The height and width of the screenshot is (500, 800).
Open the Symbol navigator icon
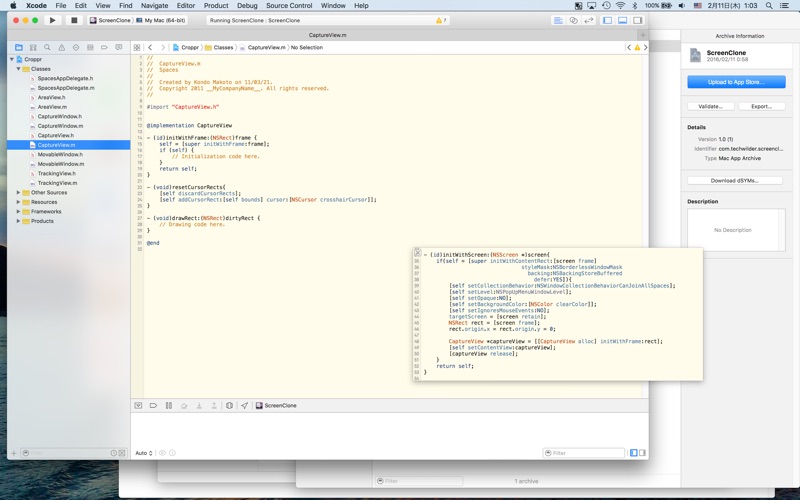[x=33, y=47]
